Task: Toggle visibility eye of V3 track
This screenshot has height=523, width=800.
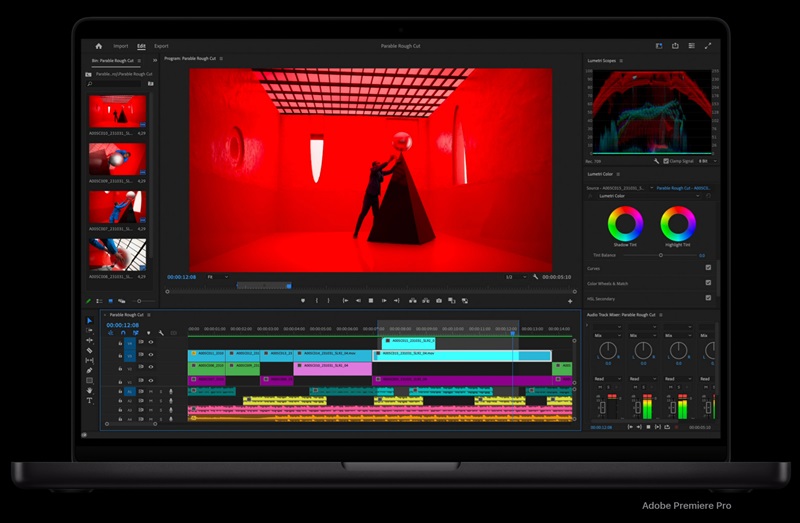Action: coord(151,355)
